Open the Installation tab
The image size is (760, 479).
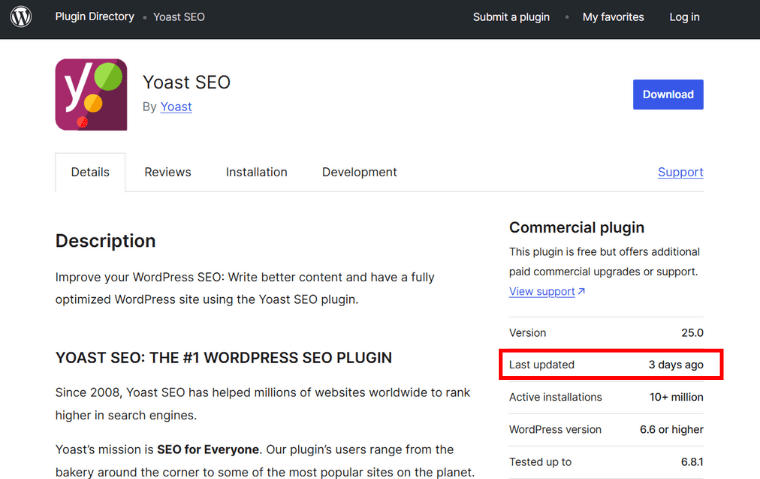tap(256, 172)
